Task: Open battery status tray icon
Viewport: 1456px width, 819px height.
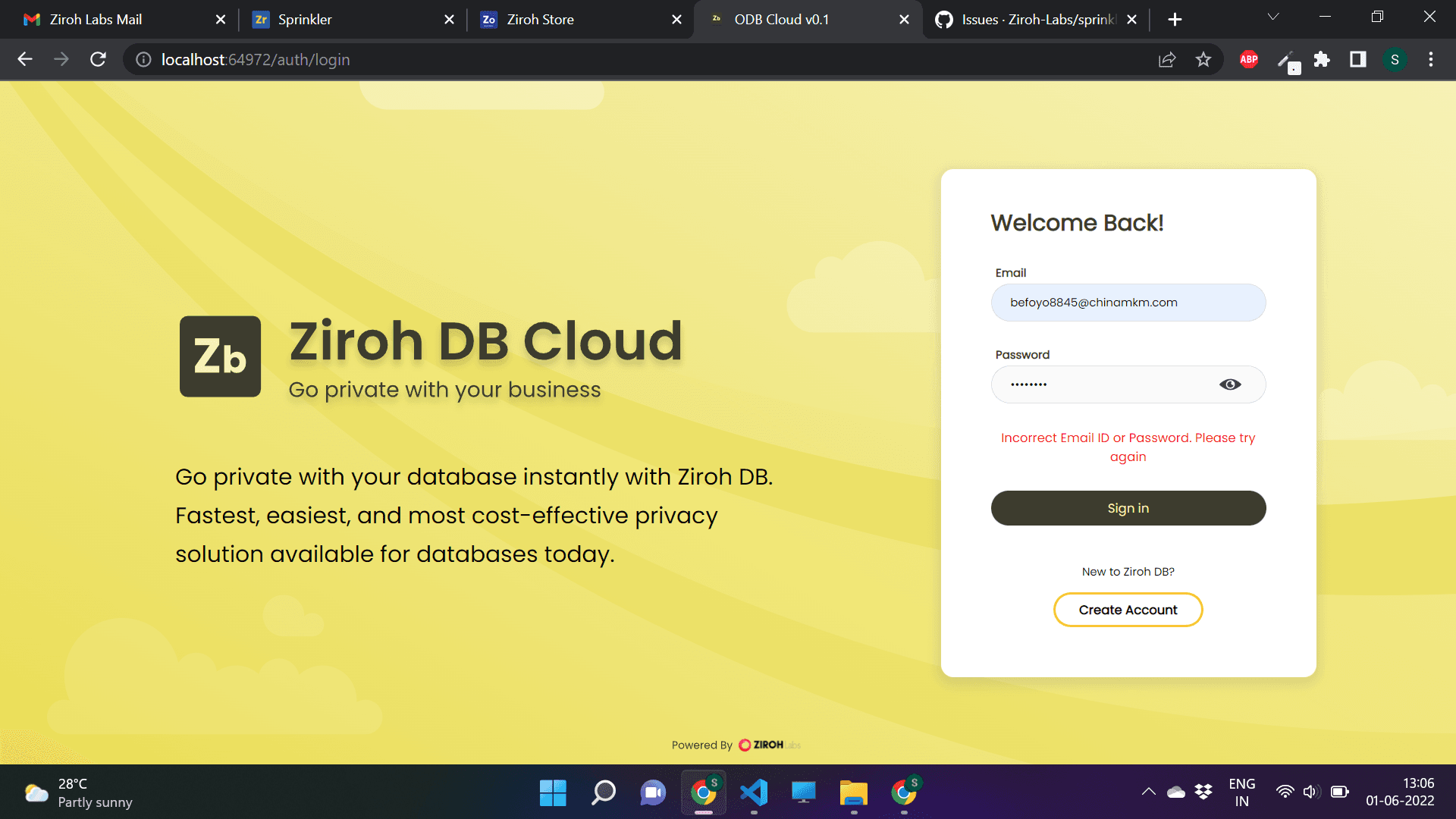Action: pyautogui.click(x=1339, y=792)
